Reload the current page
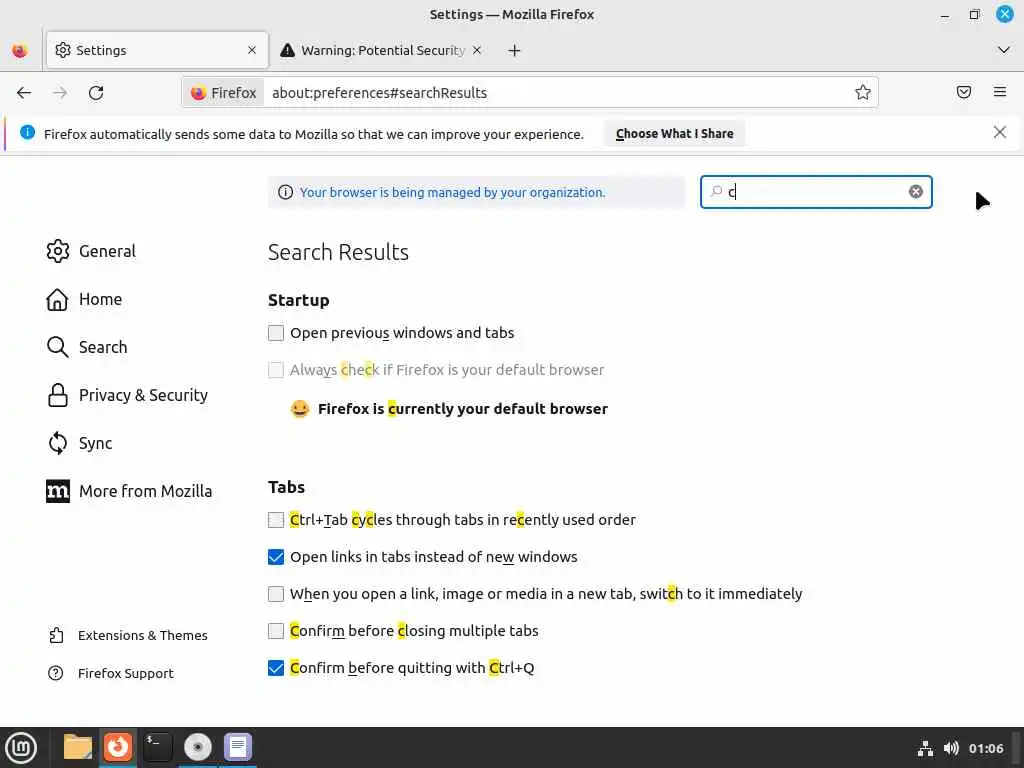The width and height of the screenshot is (1024, 768). [96, 93]
